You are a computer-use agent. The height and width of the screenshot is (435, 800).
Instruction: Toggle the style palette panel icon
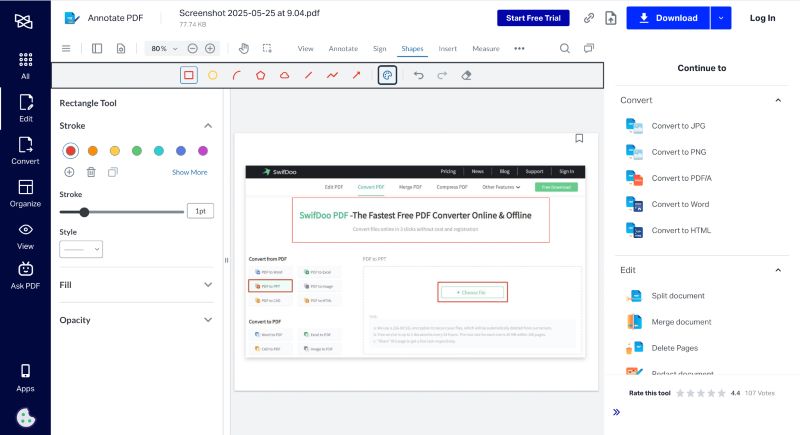click(x=387, y=75)
